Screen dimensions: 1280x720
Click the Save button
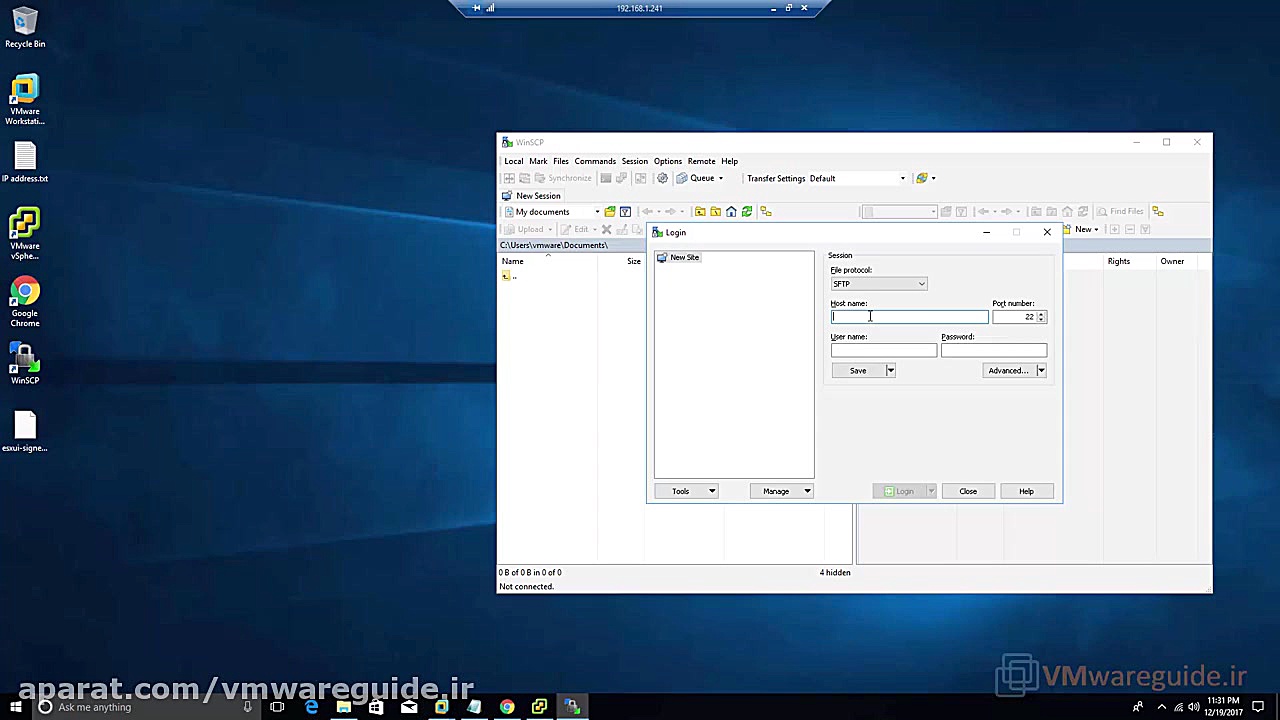857,370
